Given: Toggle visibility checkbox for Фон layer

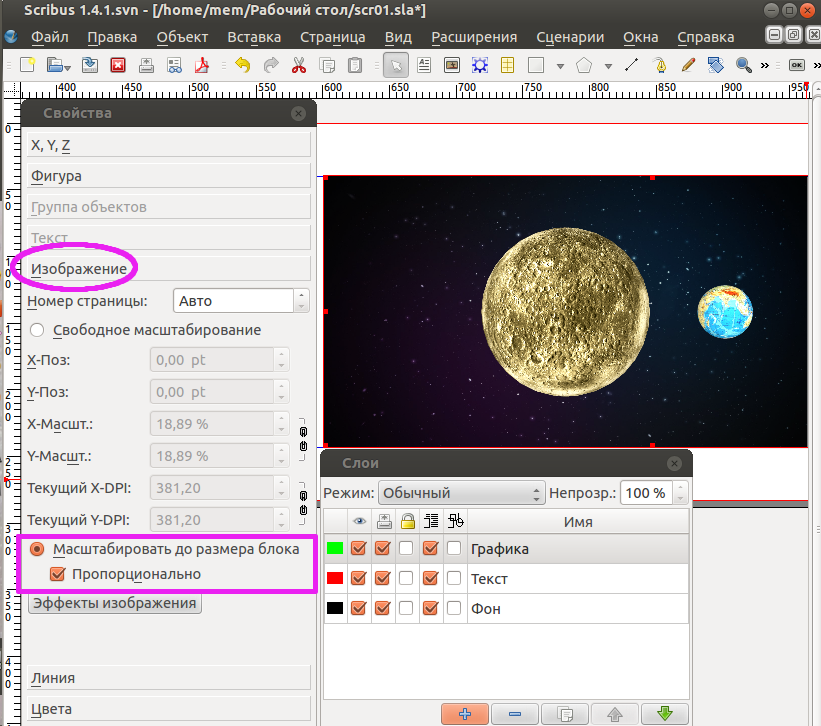Looking at the screenshot, I should [x=359, y=608].
